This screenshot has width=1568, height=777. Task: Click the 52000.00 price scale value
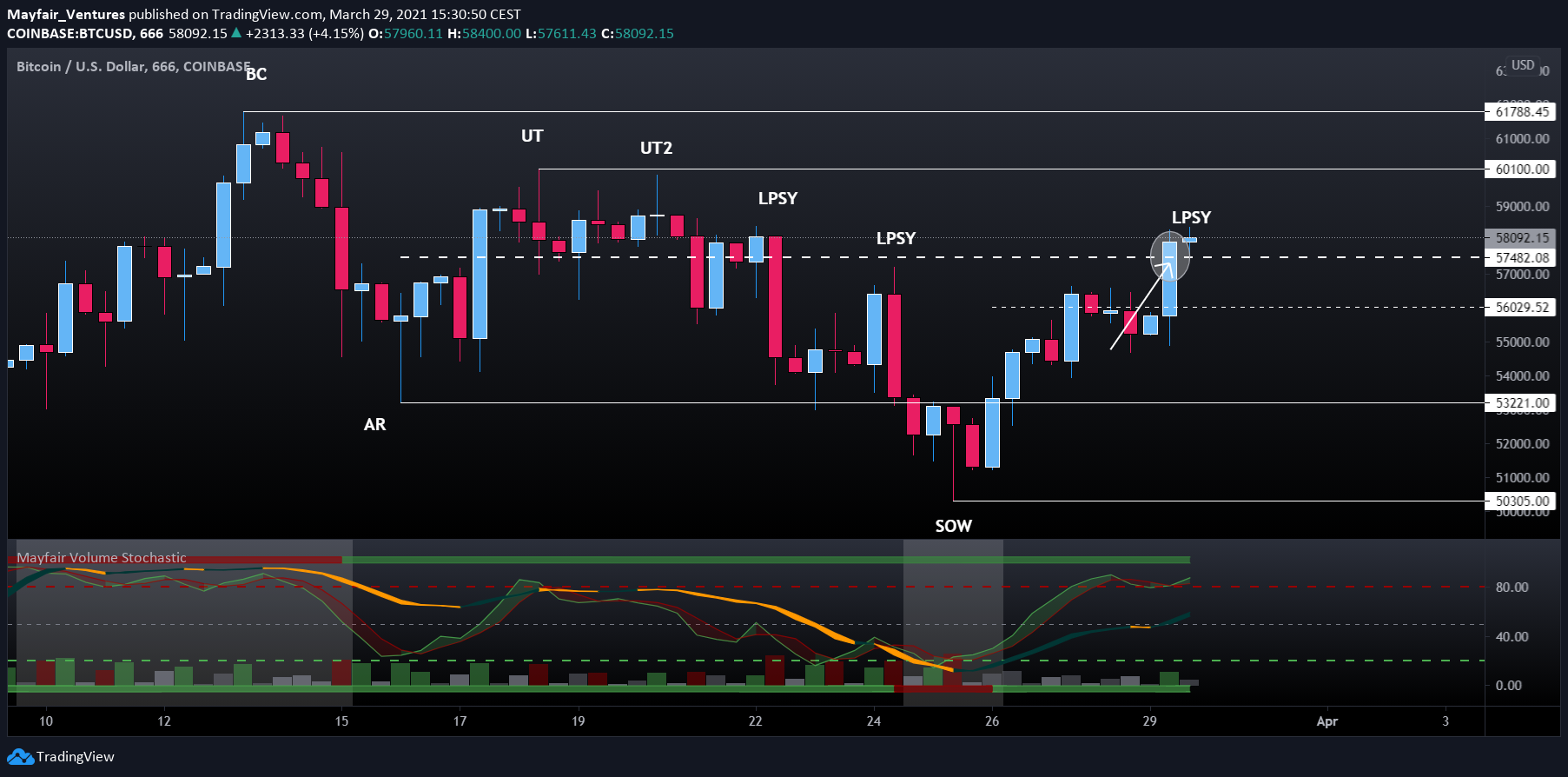pos(1522,443)
